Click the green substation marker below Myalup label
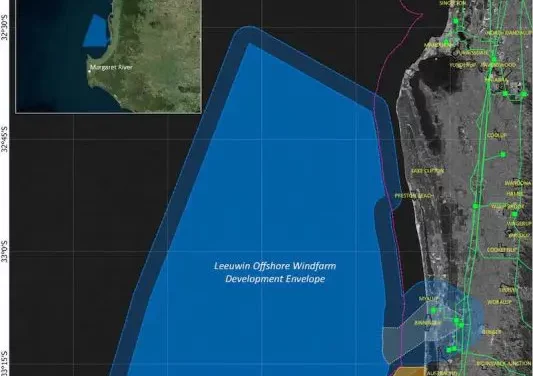The image size is (533, 376). pyautogui.click(x=433, y=310)
